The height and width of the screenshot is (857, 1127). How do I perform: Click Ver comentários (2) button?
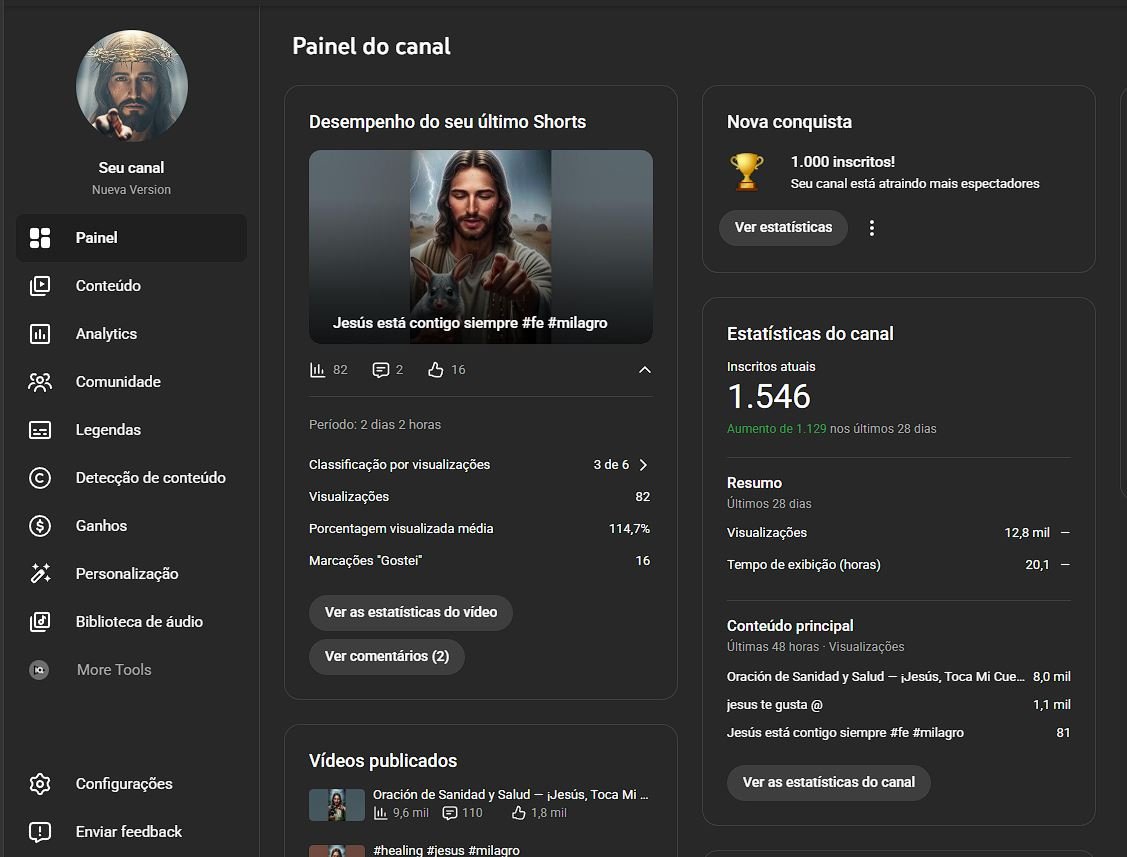point(387,656)
